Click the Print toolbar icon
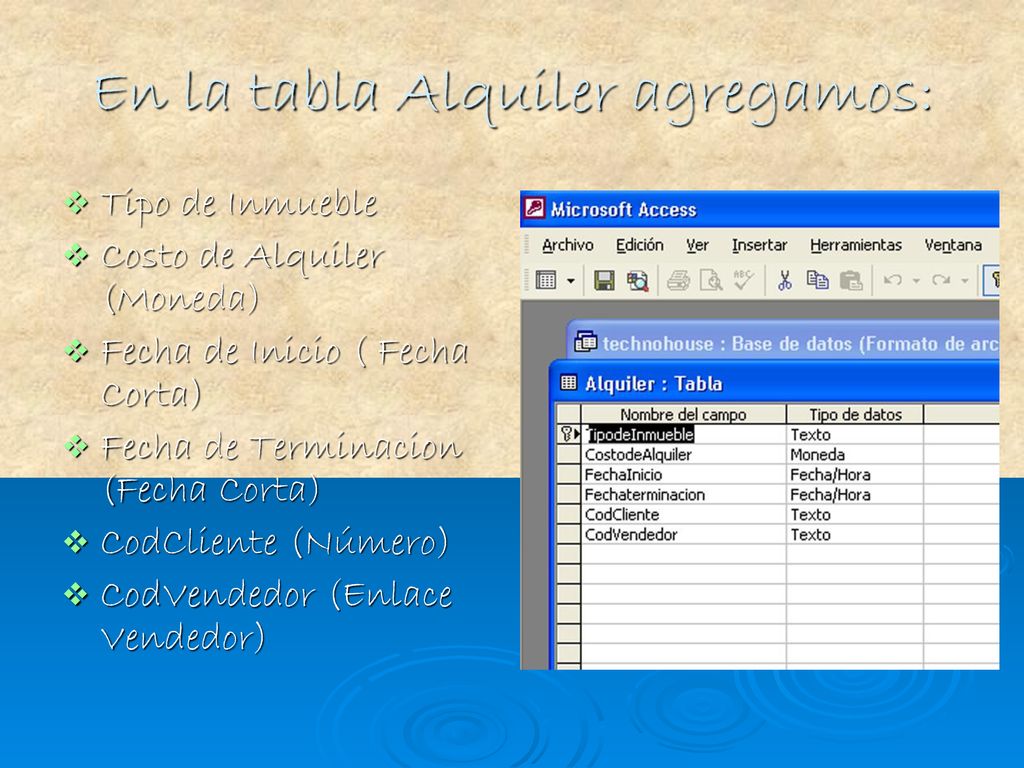Viewport: 1024px width, 768px height. [x=679, y=281]
